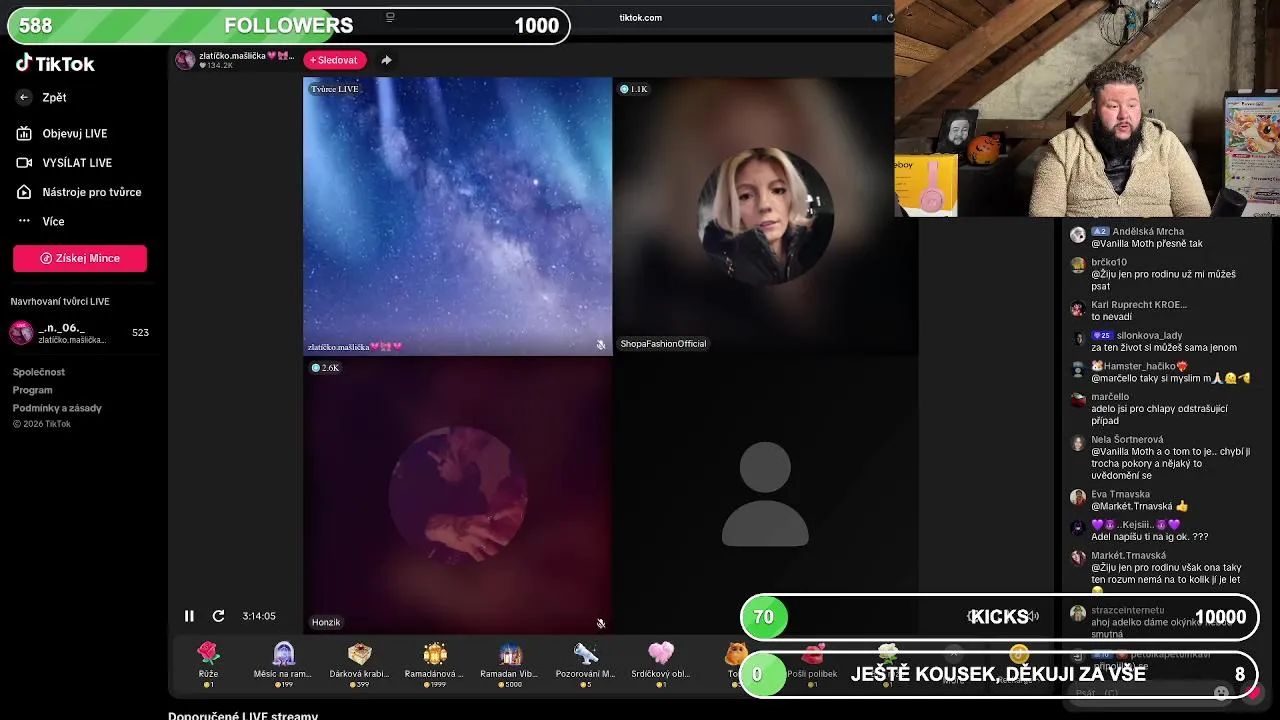Open Objevuj LIVE from the sidebar
Viewport: 1280px width, 720px height.
pyautogui.click(x=74, y=133)
